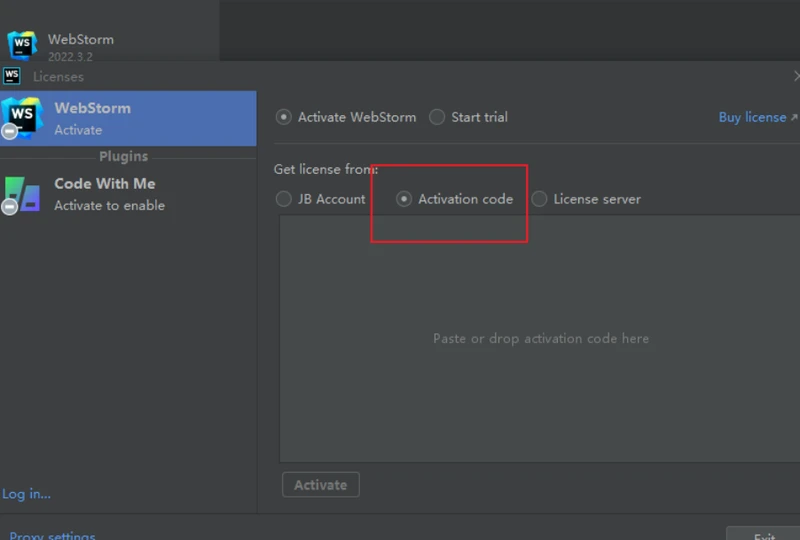Select the WebStorm Activate list entry
The height and width of the screenshot is (540, 800).
pos(128,118)
